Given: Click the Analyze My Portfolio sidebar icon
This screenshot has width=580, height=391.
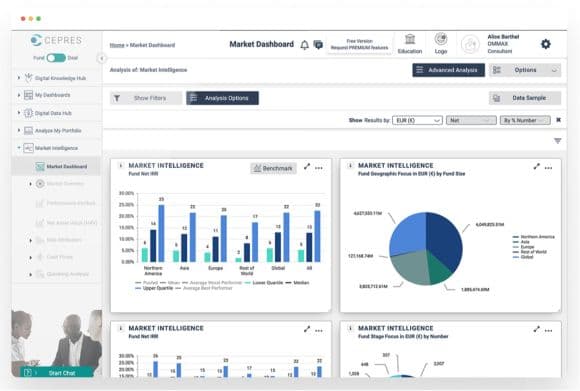Looking at the screenshot, I should point(28,131).
